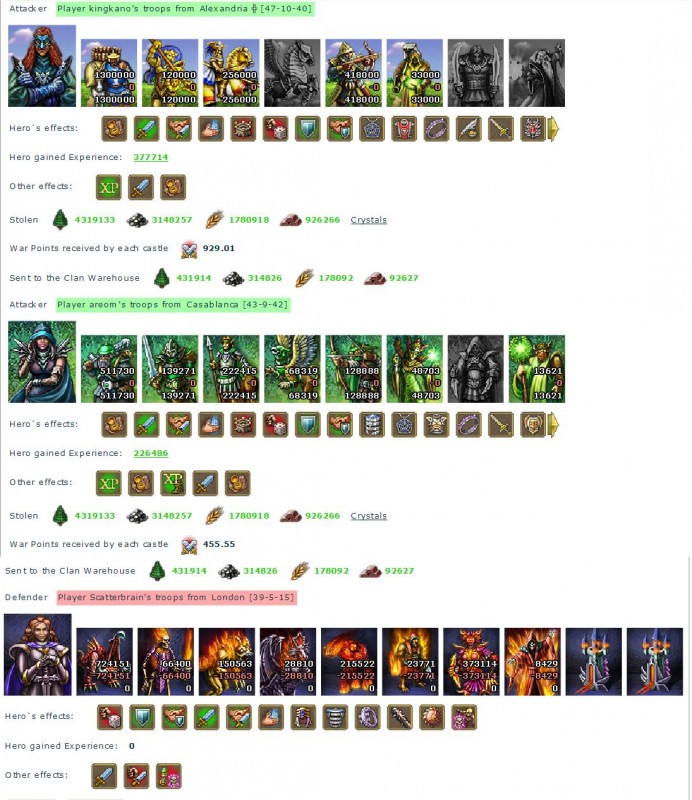Screen dimensions: 692x800
Task: Open kingkano's hero experience 377714 link
Action: [x=151, y=157]
